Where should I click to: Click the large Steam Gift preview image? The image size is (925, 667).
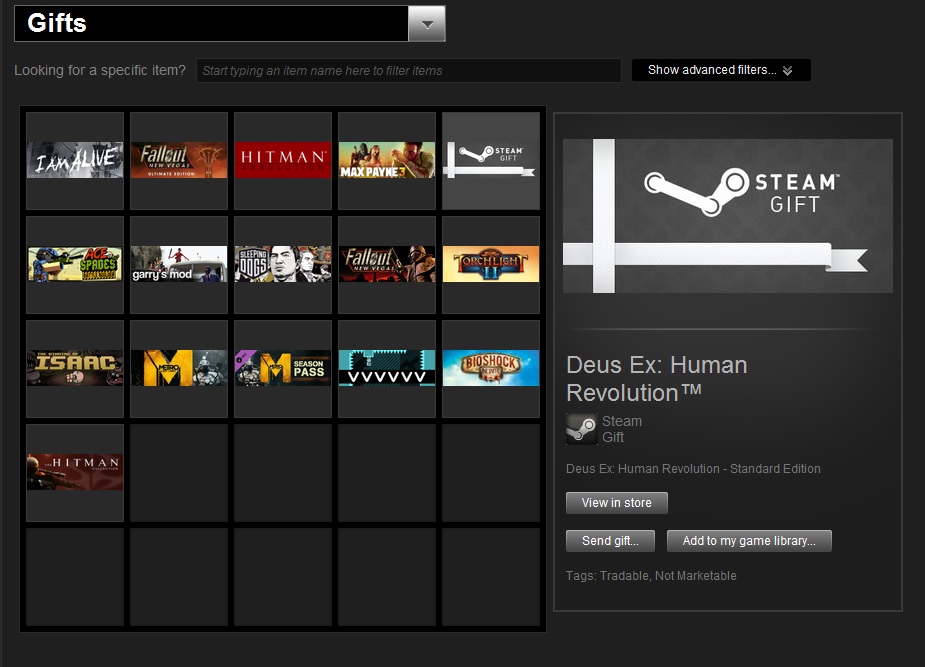(727, 216)
